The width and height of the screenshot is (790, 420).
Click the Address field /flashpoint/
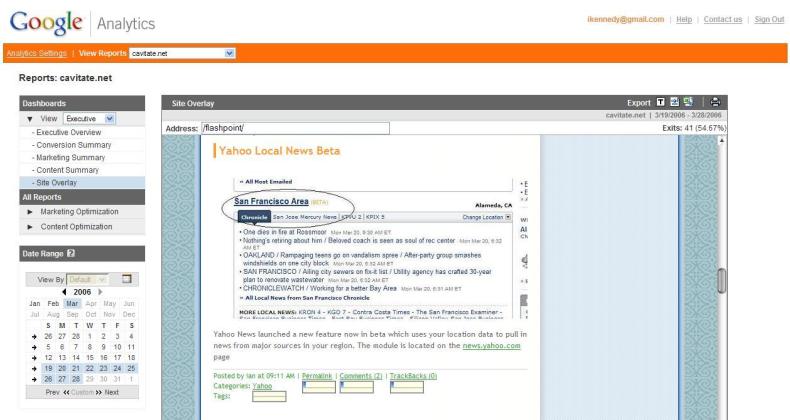click(x=295, y=128)
